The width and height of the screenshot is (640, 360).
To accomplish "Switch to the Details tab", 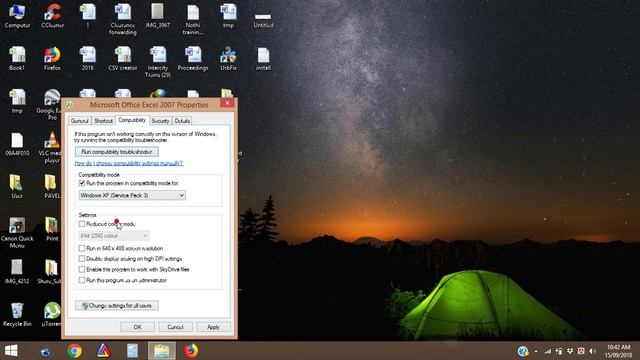I will coord(182,121).
